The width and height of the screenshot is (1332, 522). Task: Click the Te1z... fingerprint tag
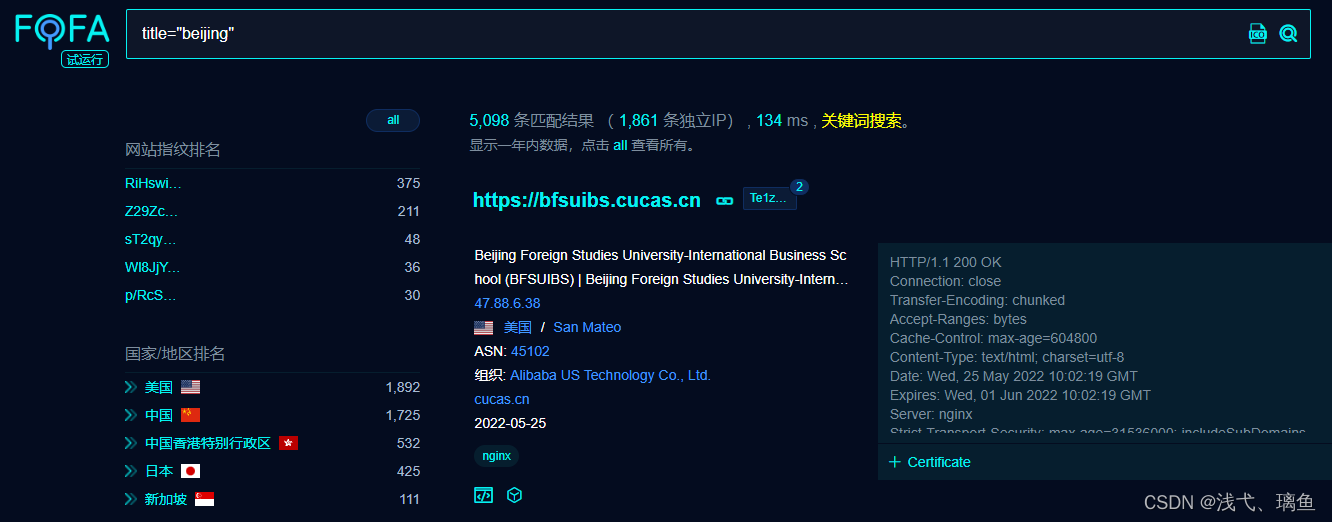pyautogui.click(x=769, y=199)
